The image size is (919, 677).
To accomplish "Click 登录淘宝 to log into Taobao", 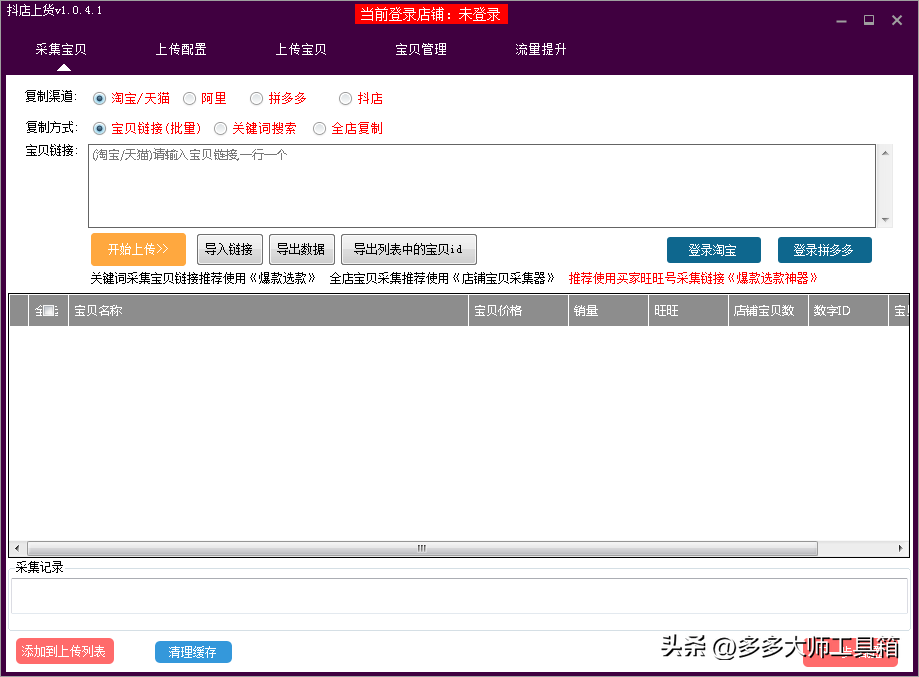I will coord(713,250).
